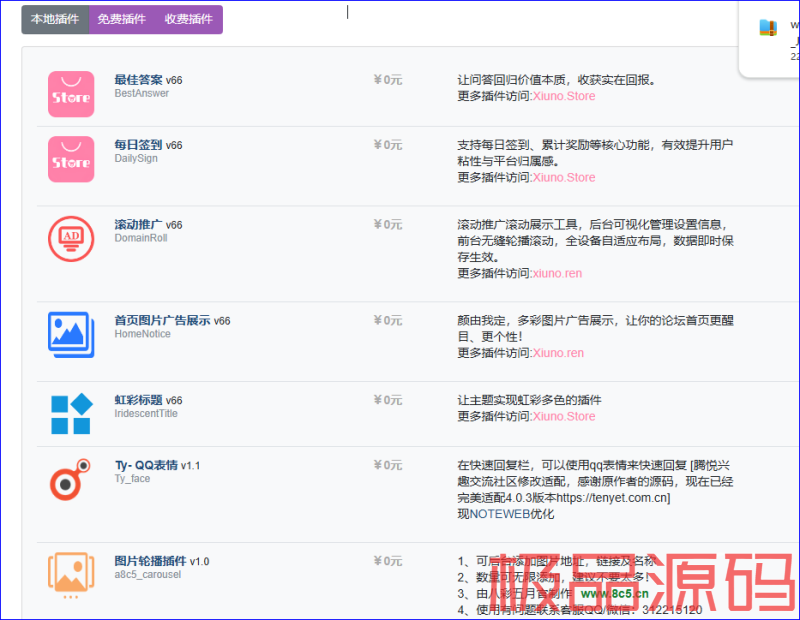Viewport: 800px width, 620px height.
Task: Open the 滚动推广 plugin title
Action: point(138,225)
